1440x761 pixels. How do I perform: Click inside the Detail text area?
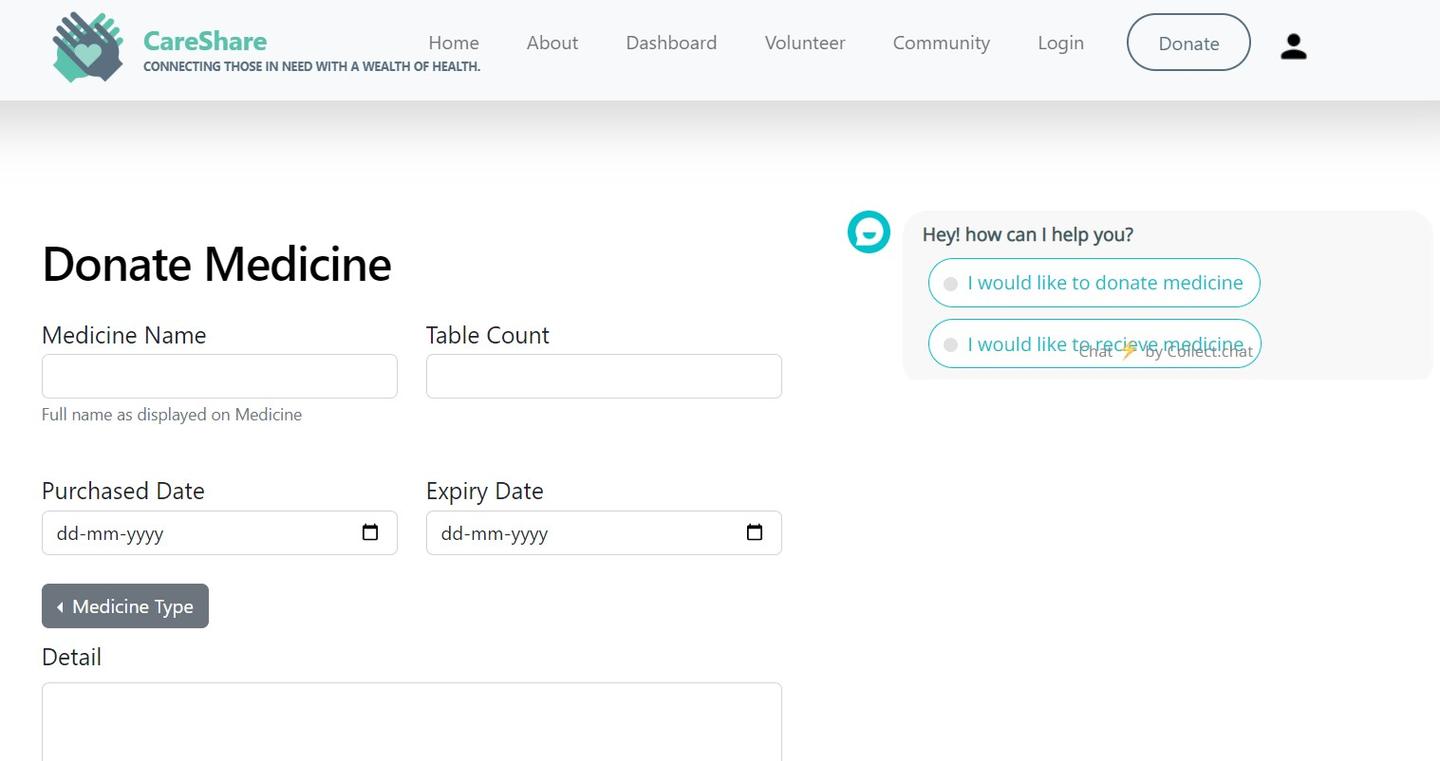pos(411,721)
